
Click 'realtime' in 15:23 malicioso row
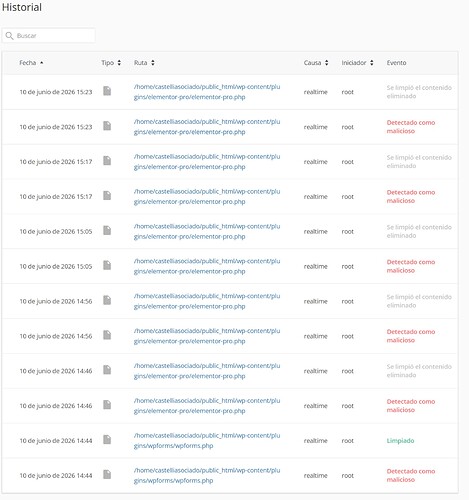[x=316, y=127]
